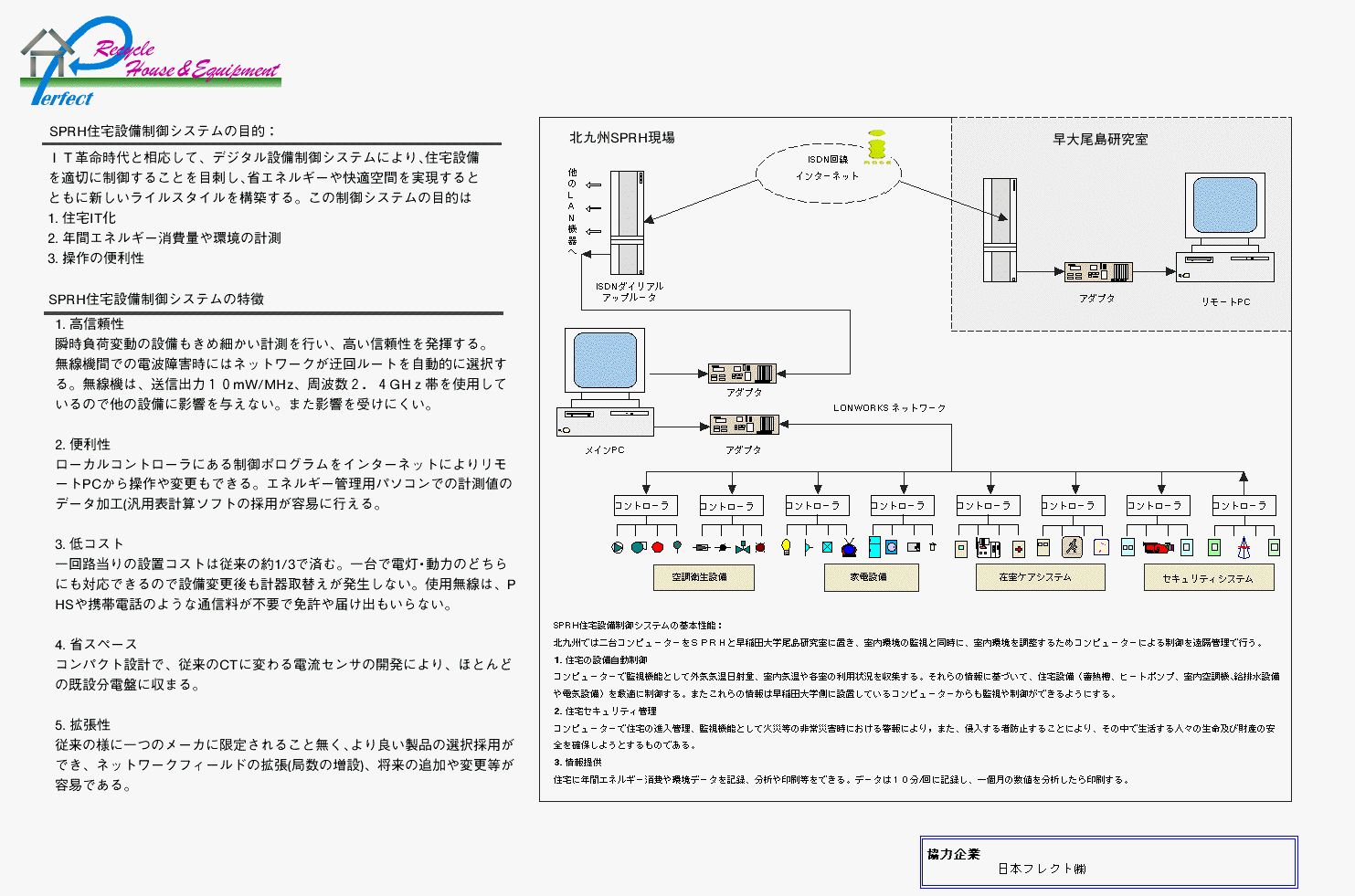Click the red octagon icon under 空調 controller
1355x896 pixels.
pyautogui.click(x=658, y=547)
